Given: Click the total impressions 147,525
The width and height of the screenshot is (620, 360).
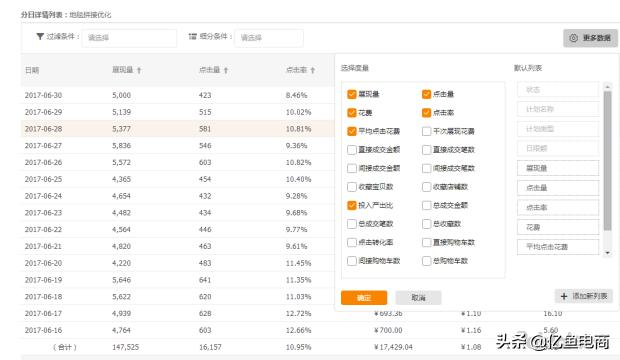Looking at the screenshot, I should 125,347.
